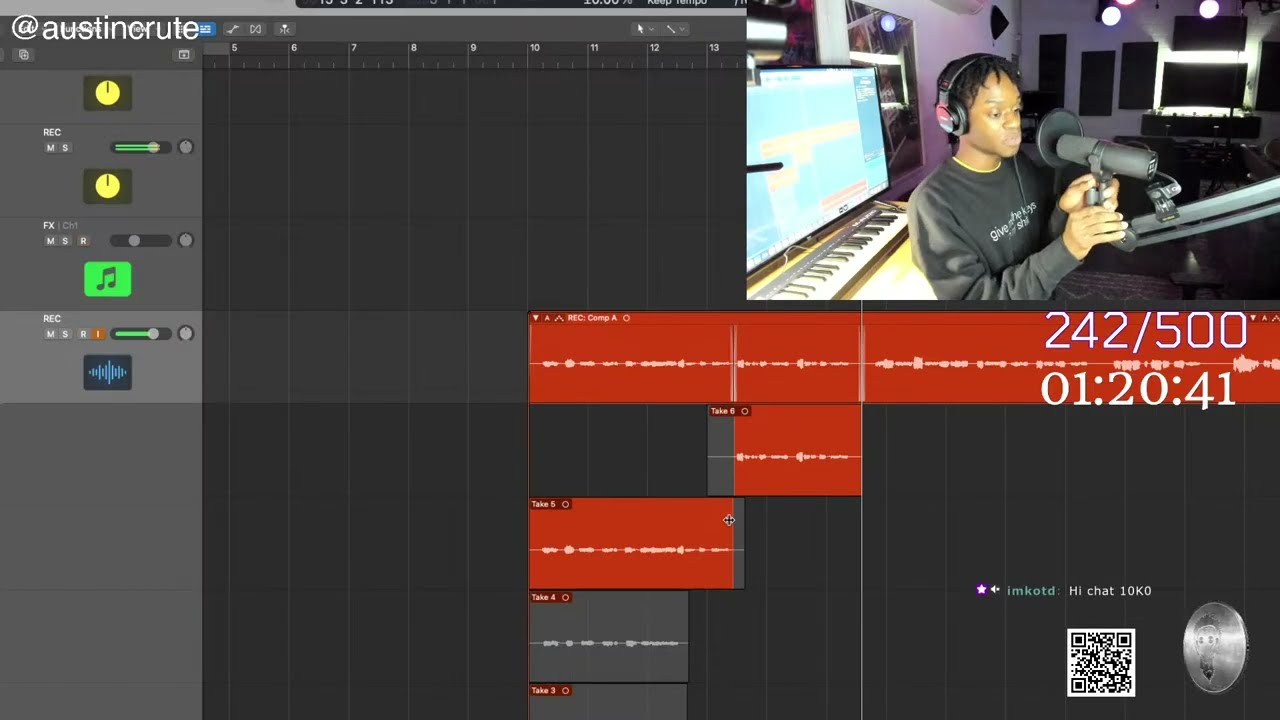This screenshot has width=1280, height=720.
Task: Click the circle icon beside Take 5
Action: tap(566, 504)
